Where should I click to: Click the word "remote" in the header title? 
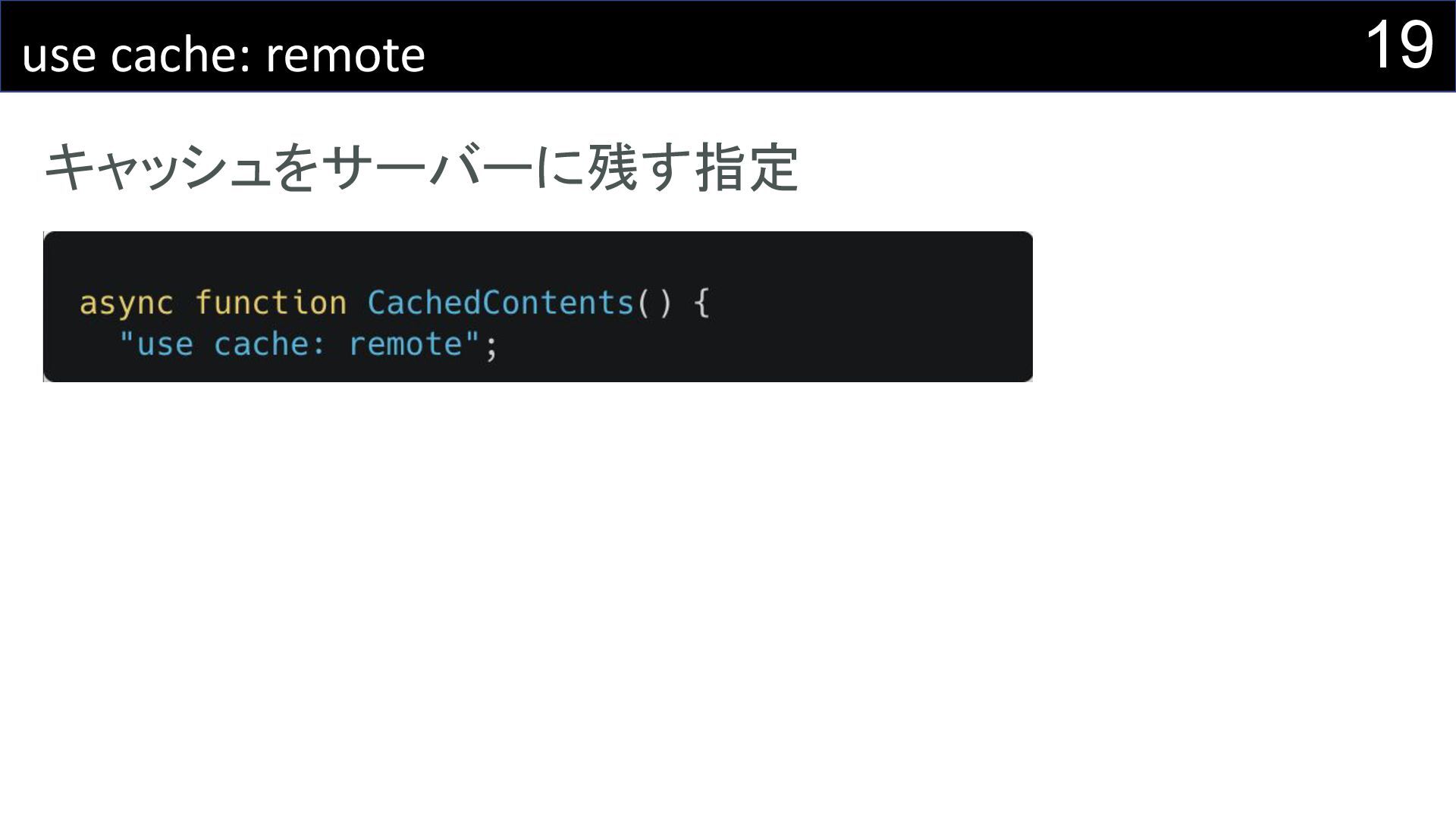(x=345, y=55)
